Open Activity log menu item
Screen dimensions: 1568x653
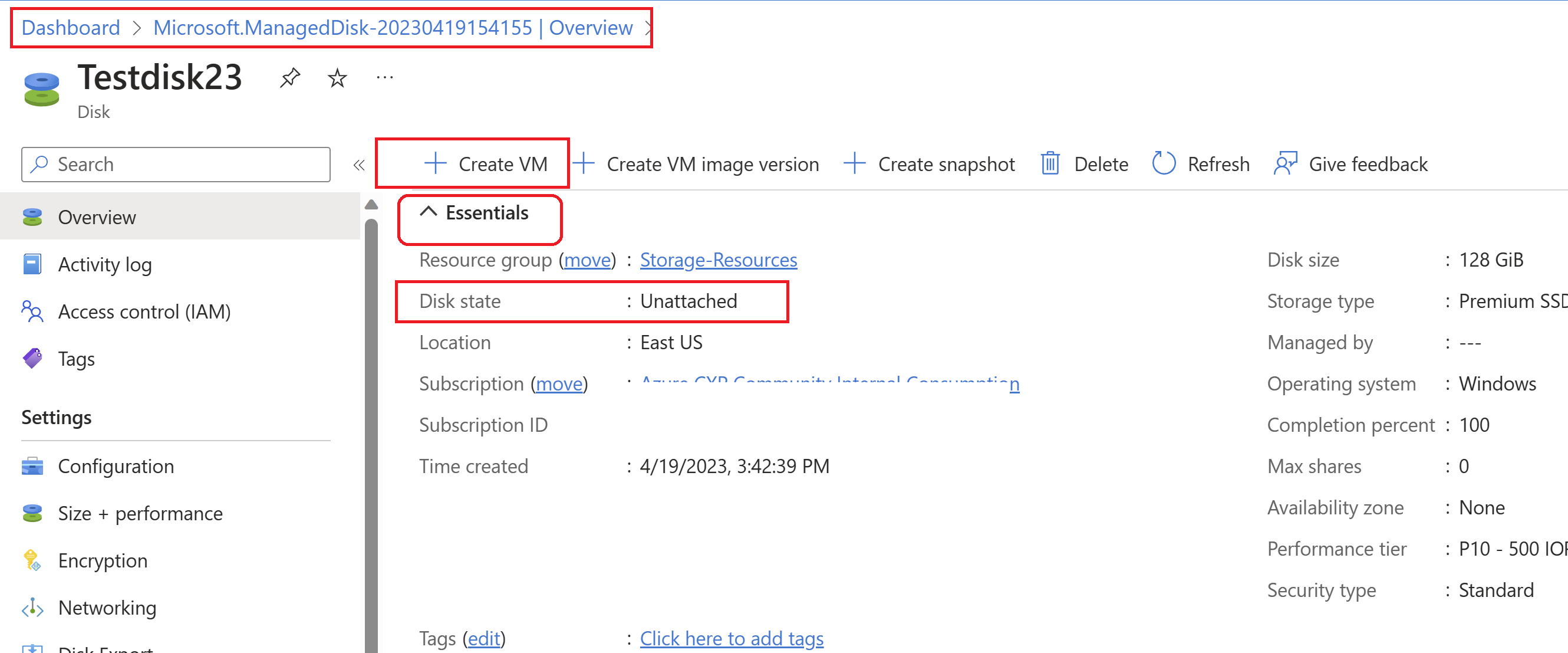[180, 264]
